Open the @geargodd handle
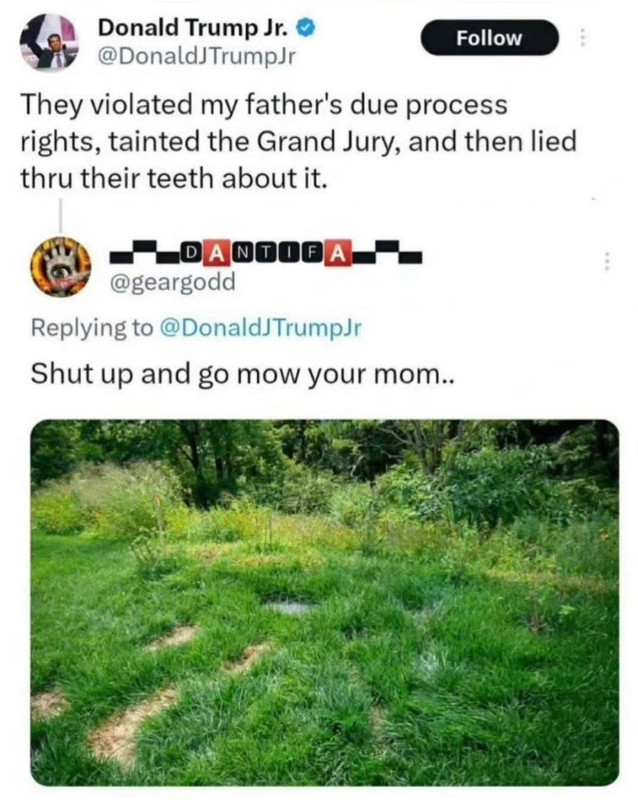The width and height of the screenshot is (638, 800). [174, 282]
